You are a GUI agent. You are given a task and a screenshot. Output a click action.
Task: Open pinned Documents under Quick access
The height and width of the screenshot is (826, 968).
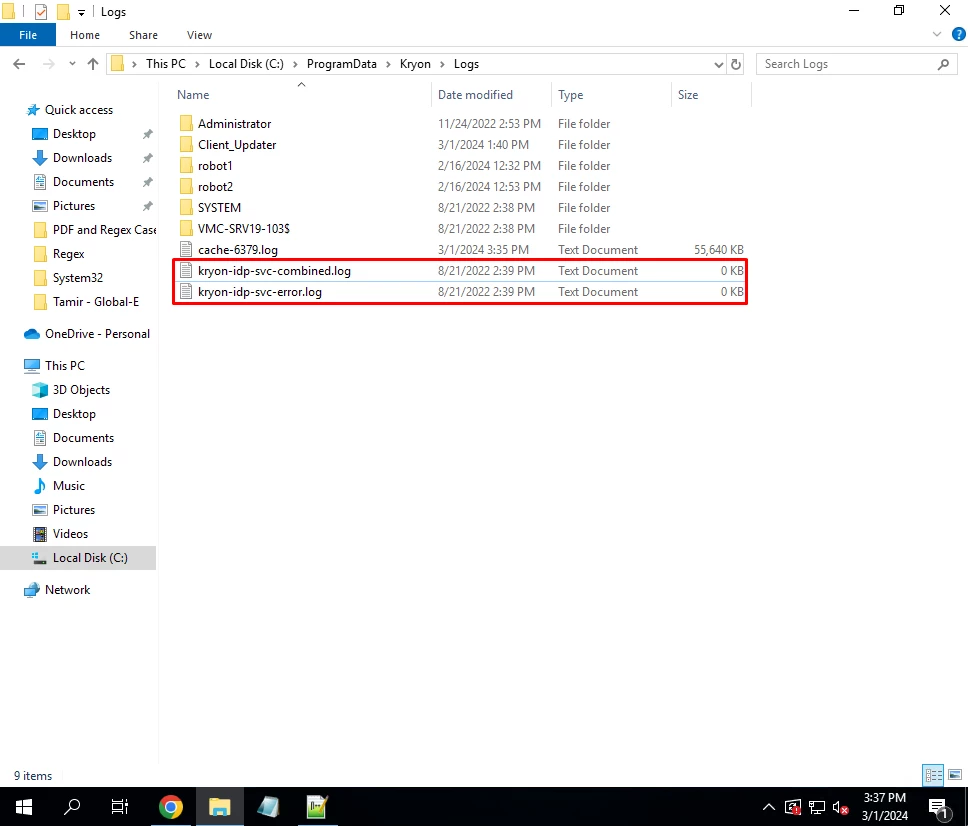83,182
